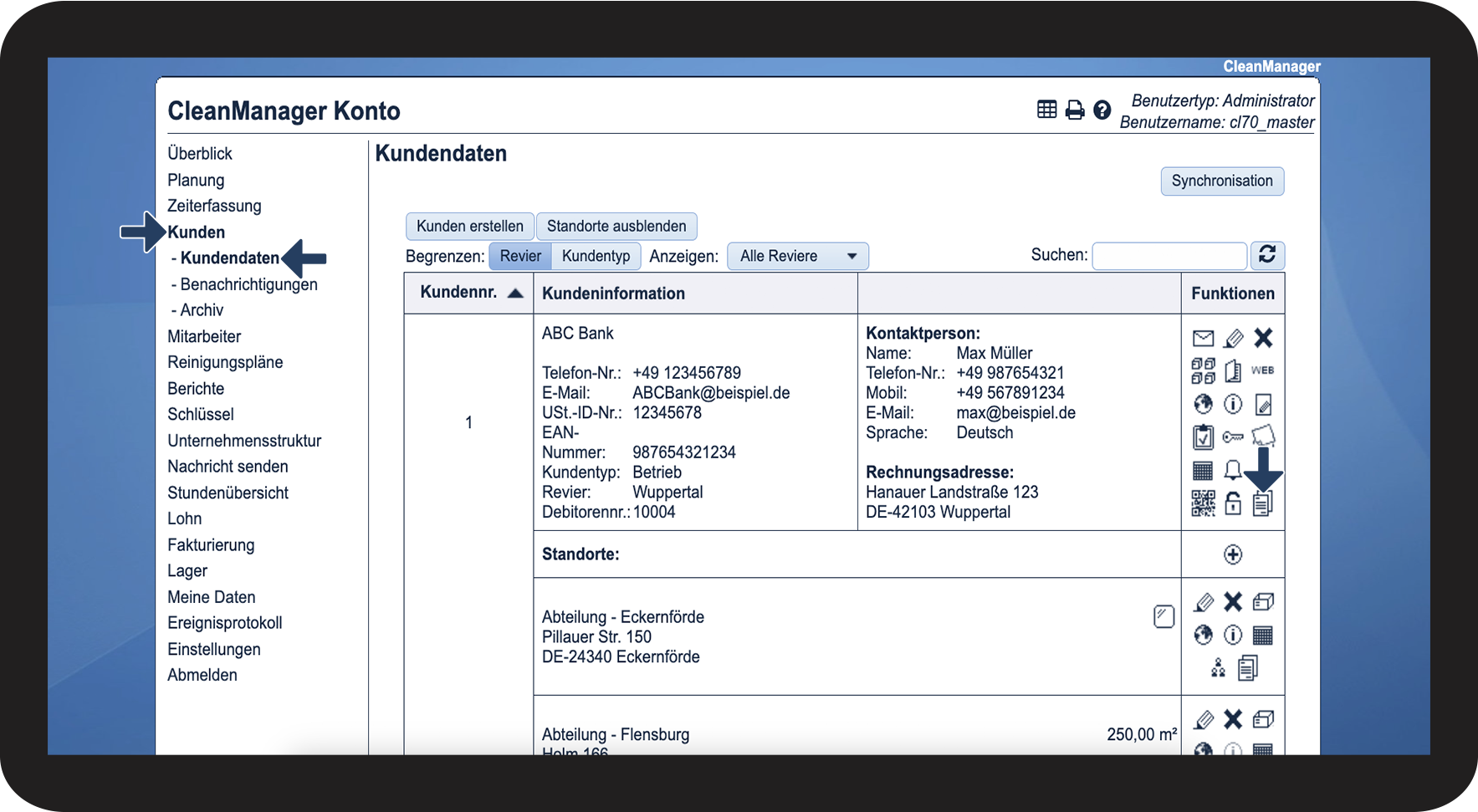Click into the Suchen search field
This screenshot has height=812, width=1478.
pyautogui.click(x=1169, y=255)
